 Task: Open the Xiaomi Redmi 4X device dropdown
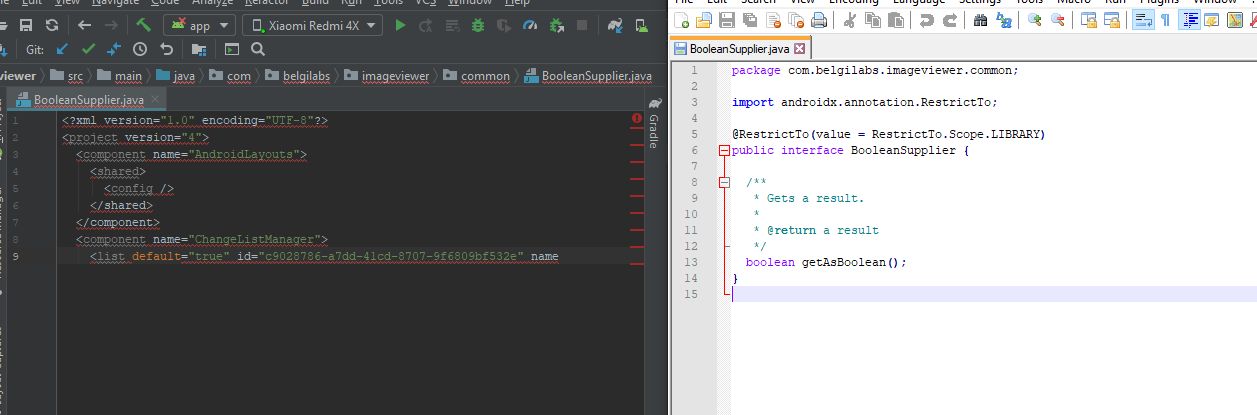(312, 25)
